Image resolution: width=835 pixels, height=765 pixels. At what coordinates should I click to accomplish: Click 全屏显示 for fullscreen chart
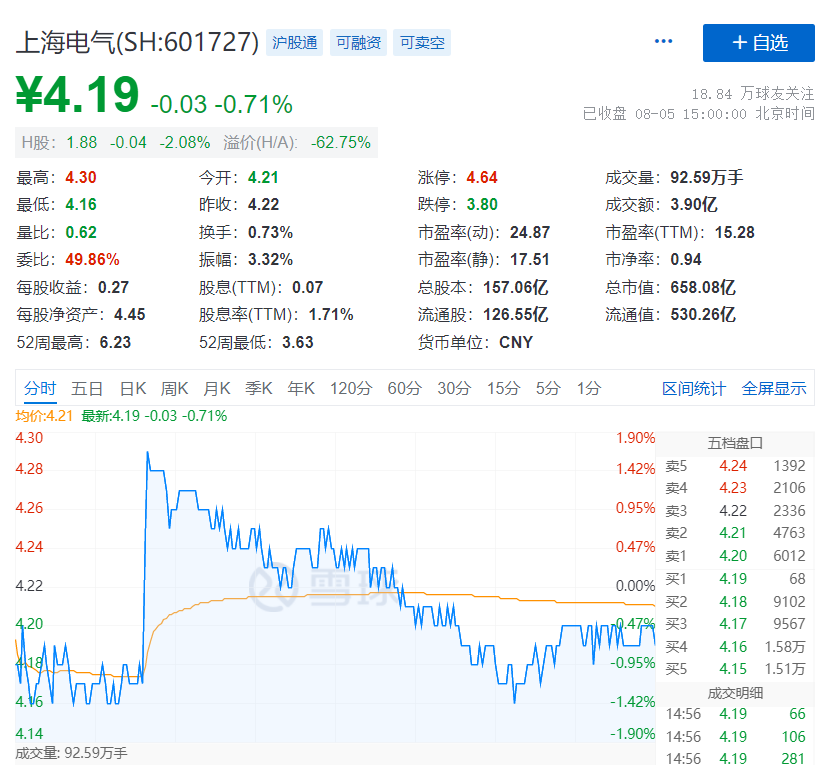coord(774,389)
